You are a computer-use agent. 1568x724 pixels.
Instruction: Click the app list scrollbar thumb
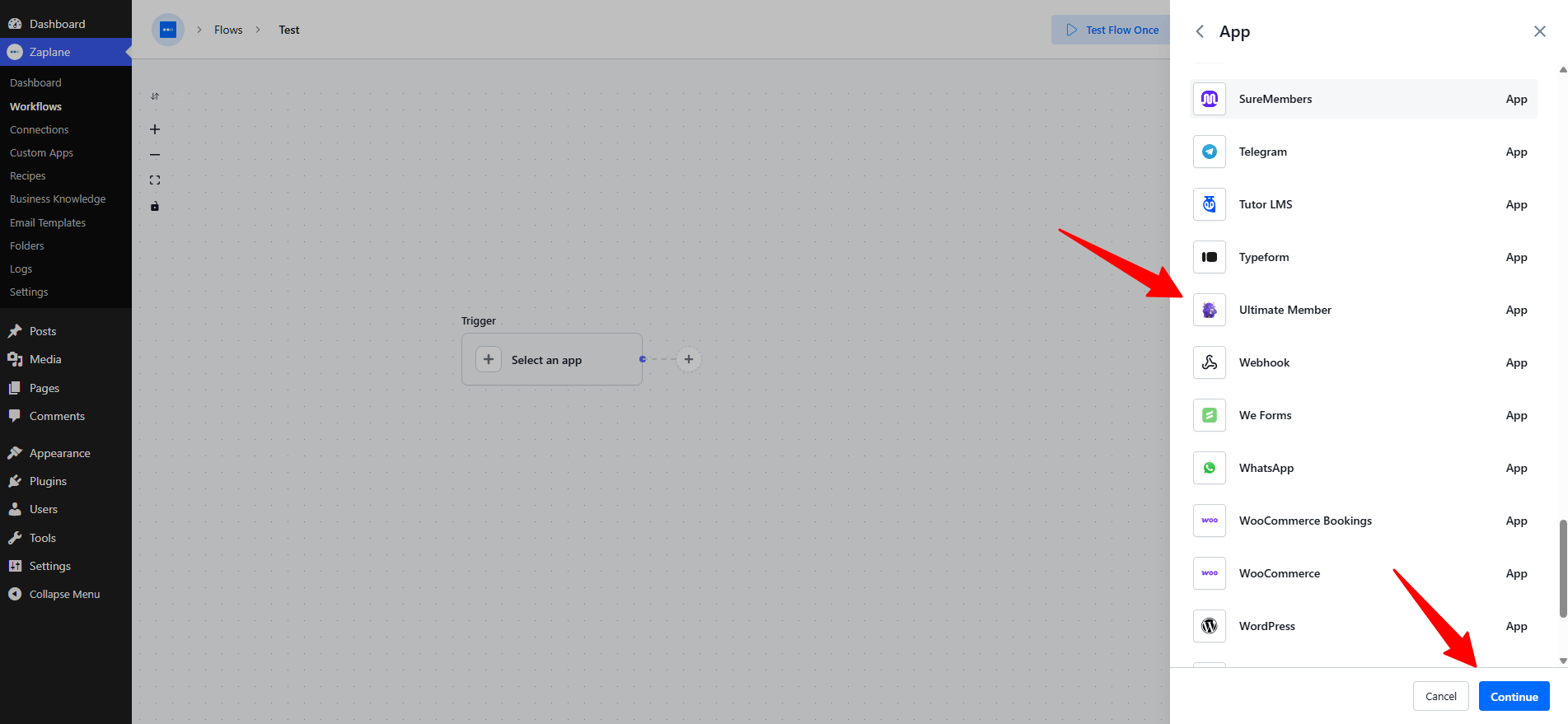(1563, 568)
